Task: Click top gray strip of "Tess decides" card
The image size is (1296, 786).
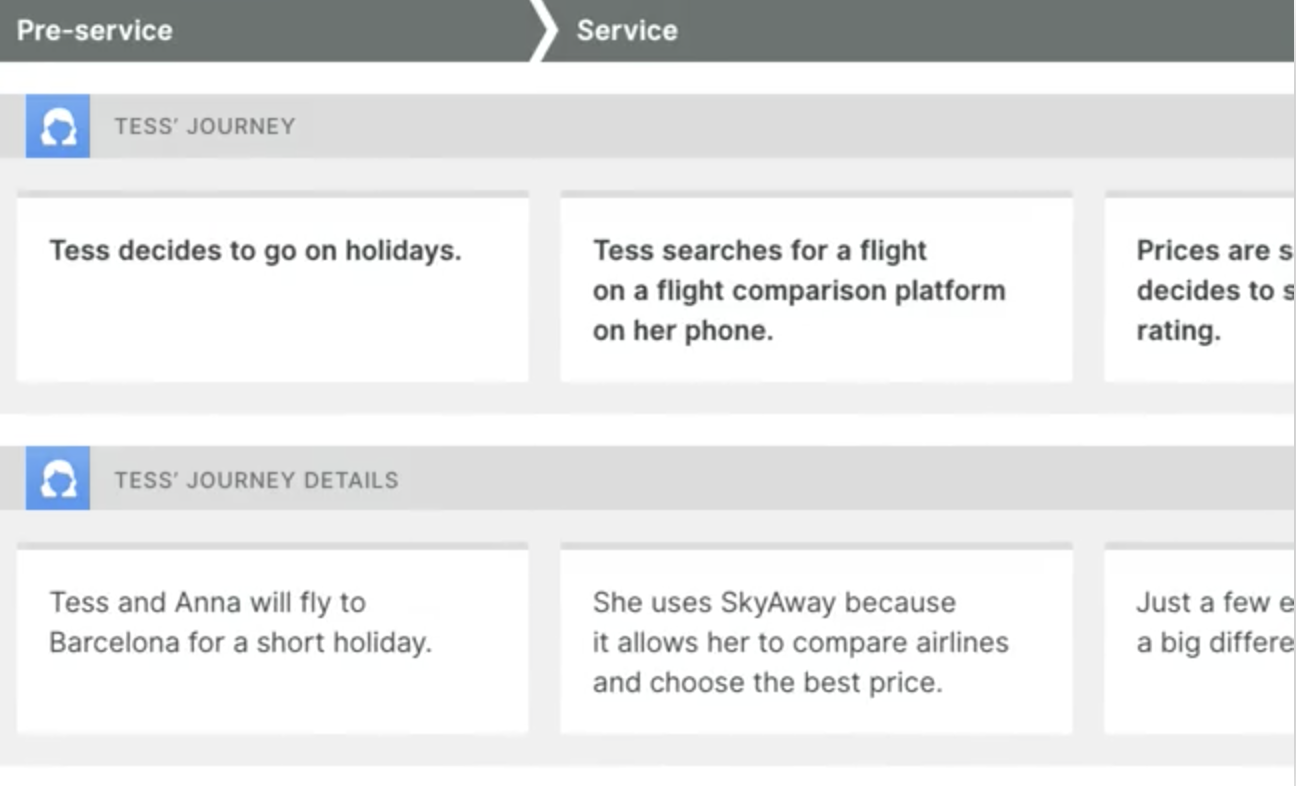Action: tap(272, 194)
